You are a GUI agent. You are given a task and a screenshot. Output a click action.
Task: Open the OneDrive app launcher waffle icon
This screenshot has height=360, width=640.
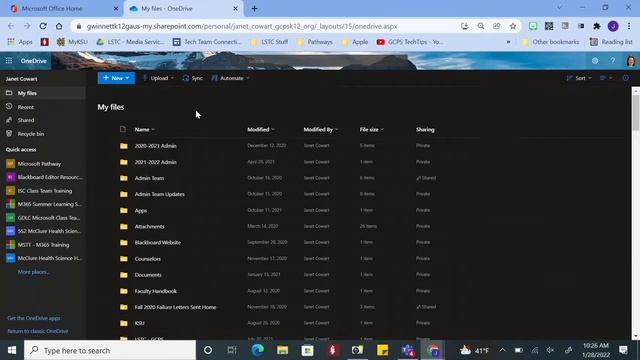[9, 61]
